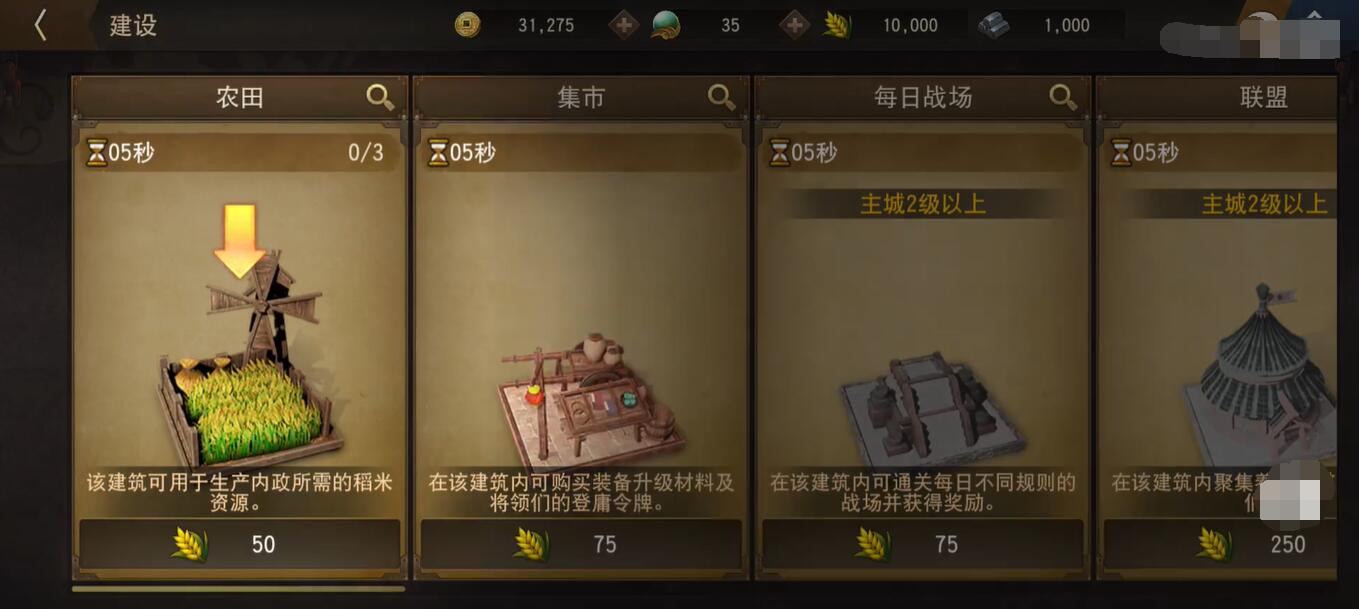Tap the magnifier icon on 农田 card

tap(380, 97)
